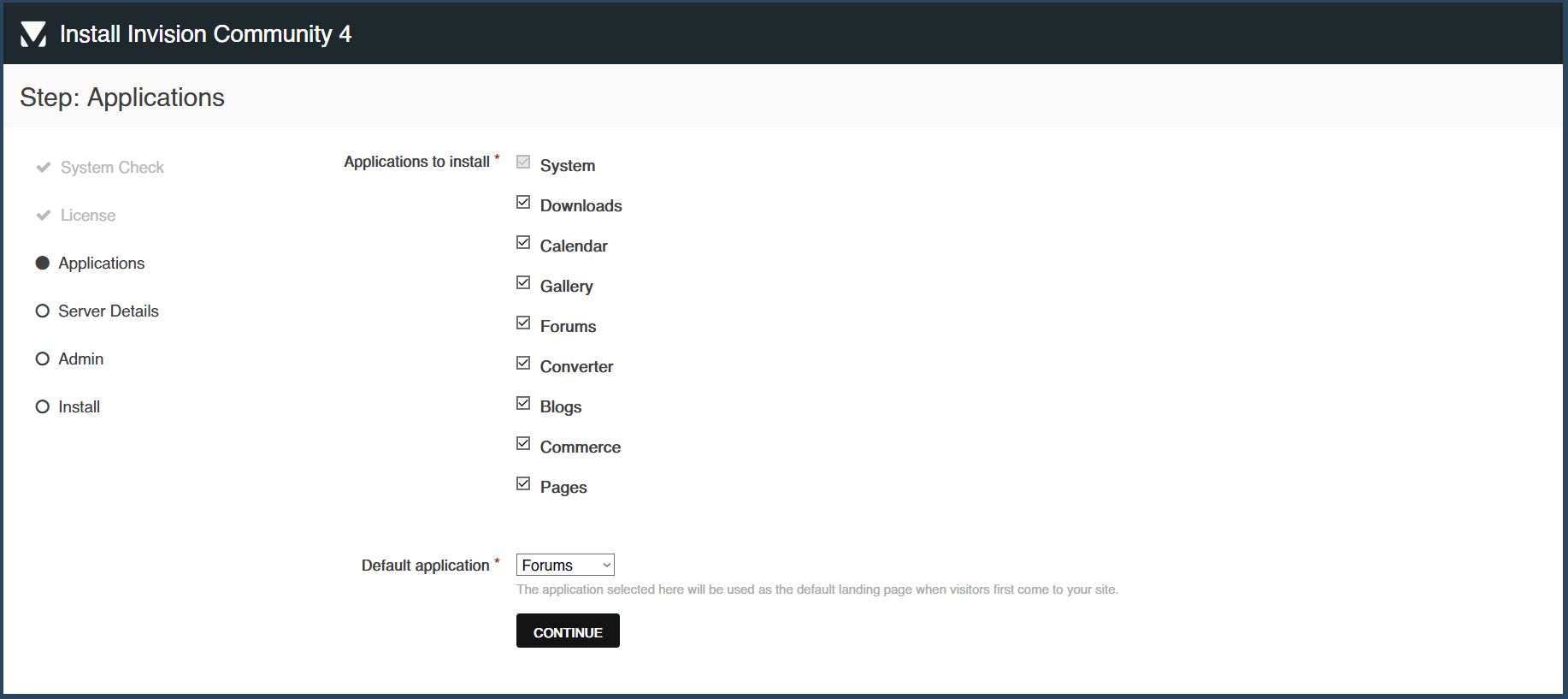This screenshot has width=1568, height=699.
Task: Go to the License step label
Action: (x=88, y=216)
